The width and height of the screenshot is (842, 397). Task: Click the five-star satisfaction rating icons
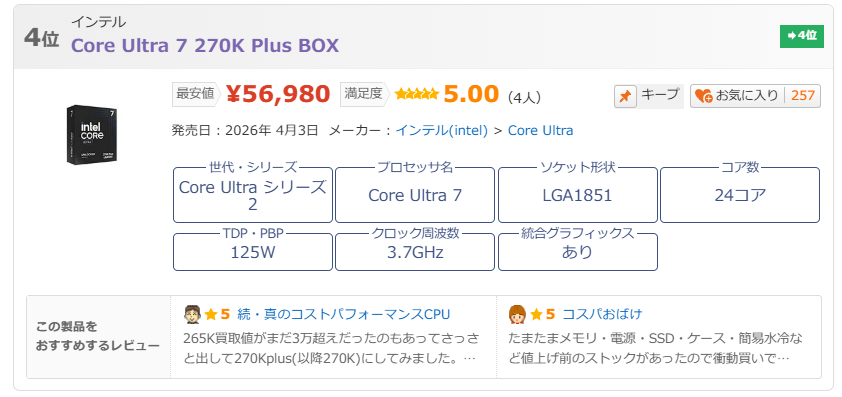pos(417,94)
